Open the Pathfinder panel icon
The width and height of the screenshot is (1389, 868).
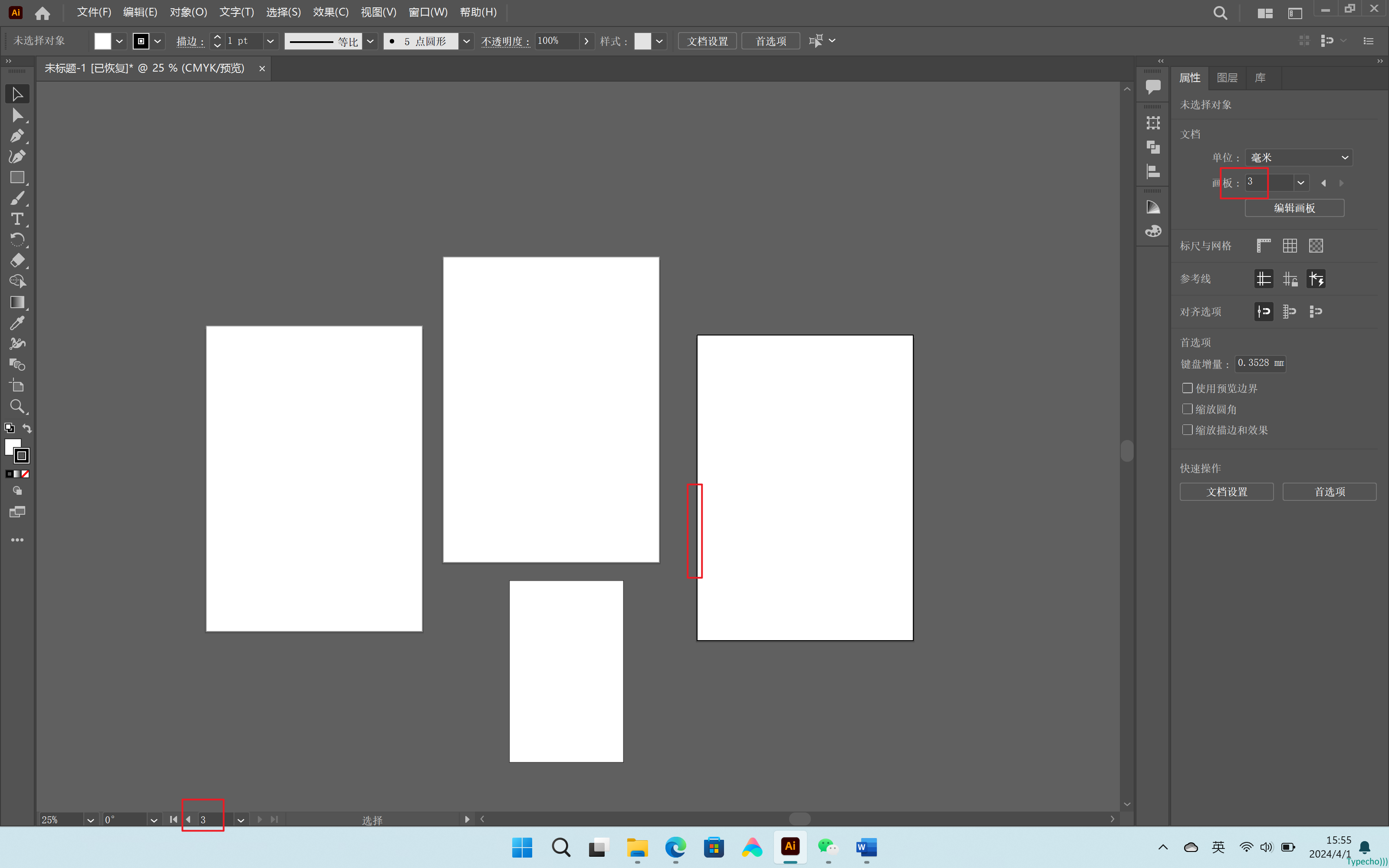1153,147
